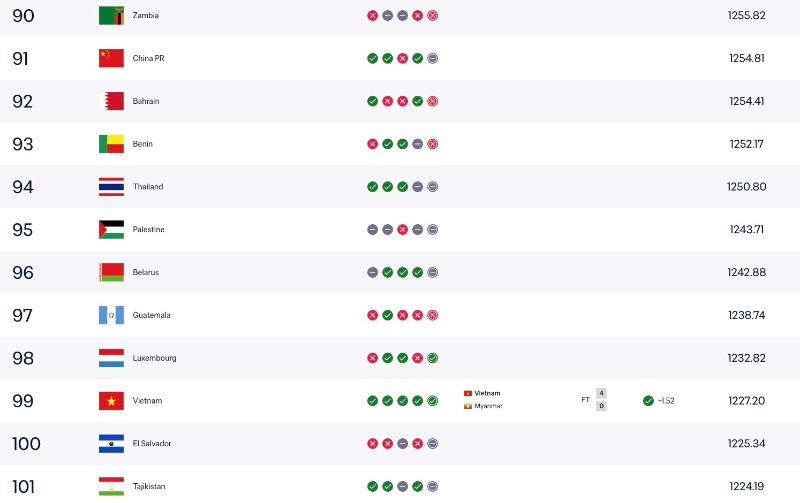
Task: Click the Guatemala flag icon
Action: [x=111, y=315]
